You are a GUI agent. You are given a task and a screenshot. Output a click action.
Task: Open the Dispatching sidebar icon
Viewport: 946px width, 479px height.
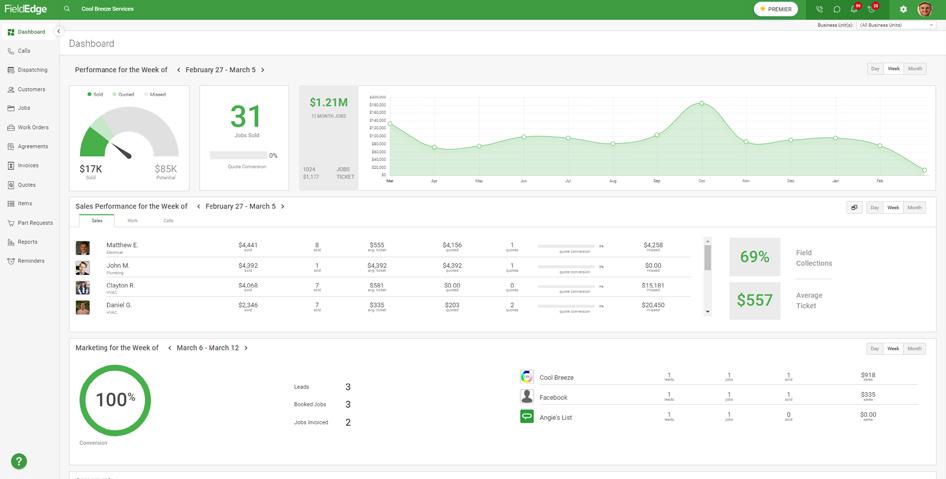11,70
